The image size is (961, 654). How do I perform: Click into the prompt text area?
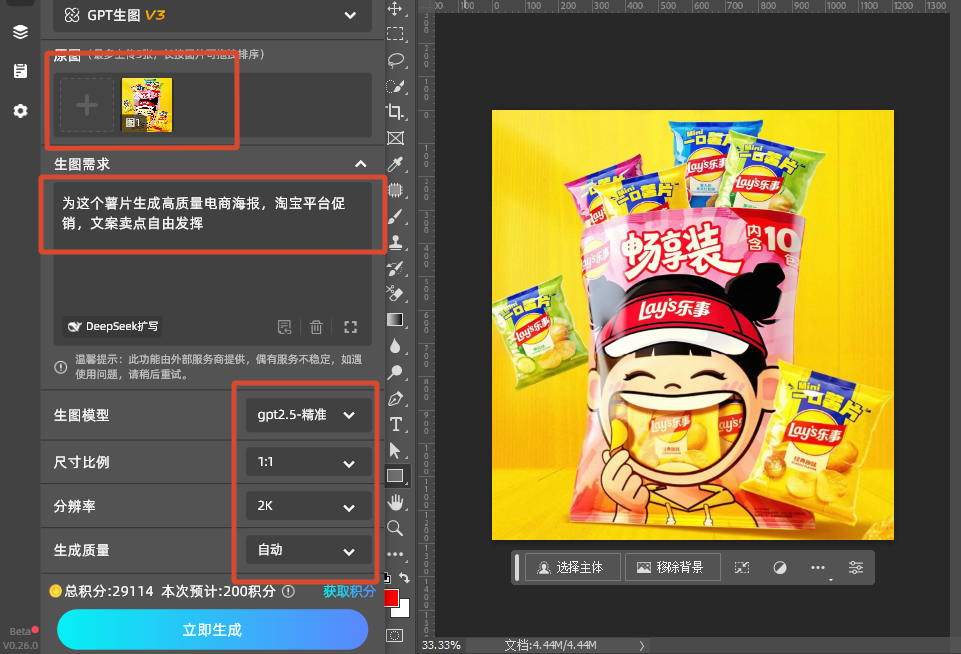click(x=212, y=248)
